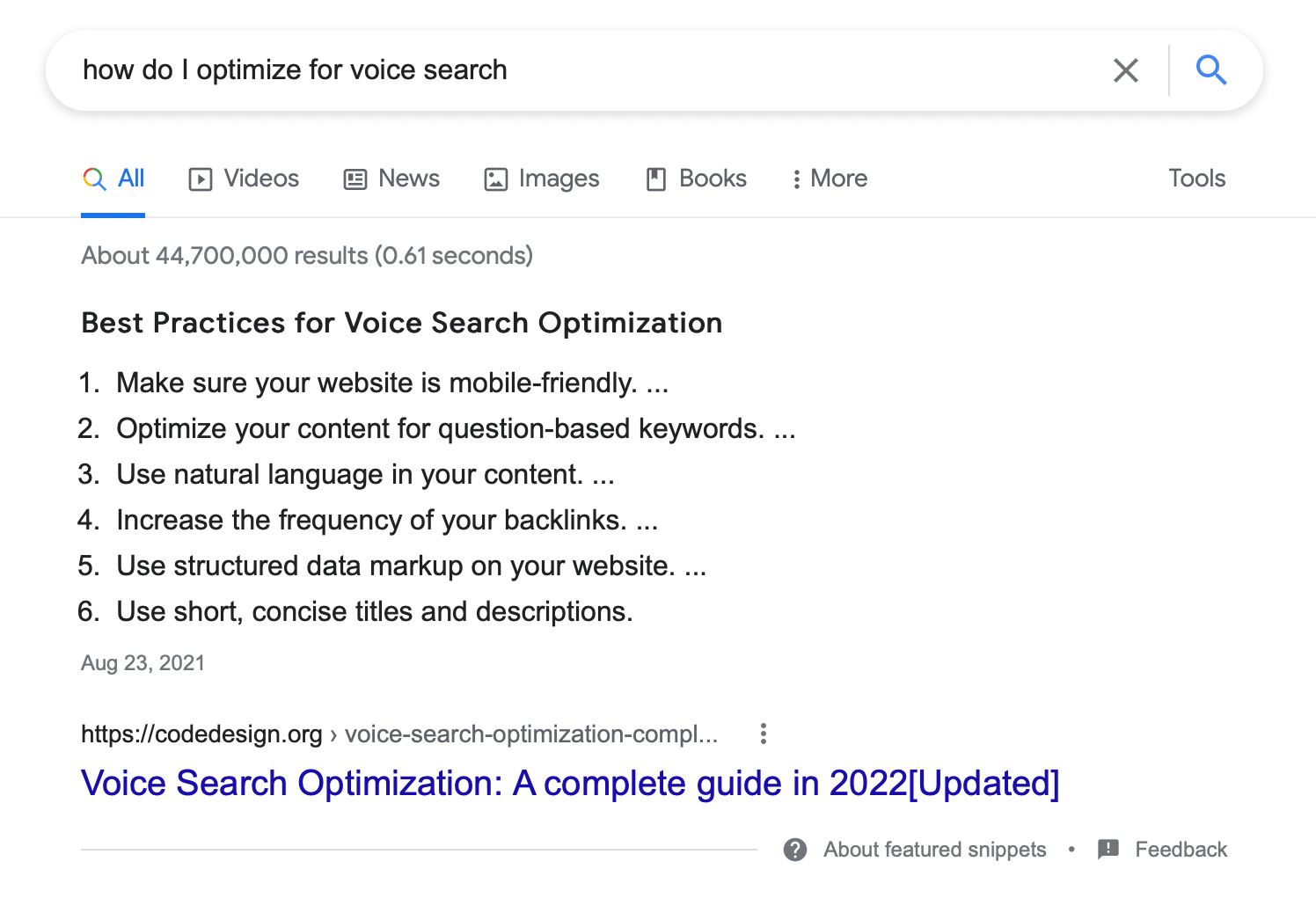Click the colorful search icon on the All tab
The height and width of the screenshot is (920, 1316).
pos(93,178)
